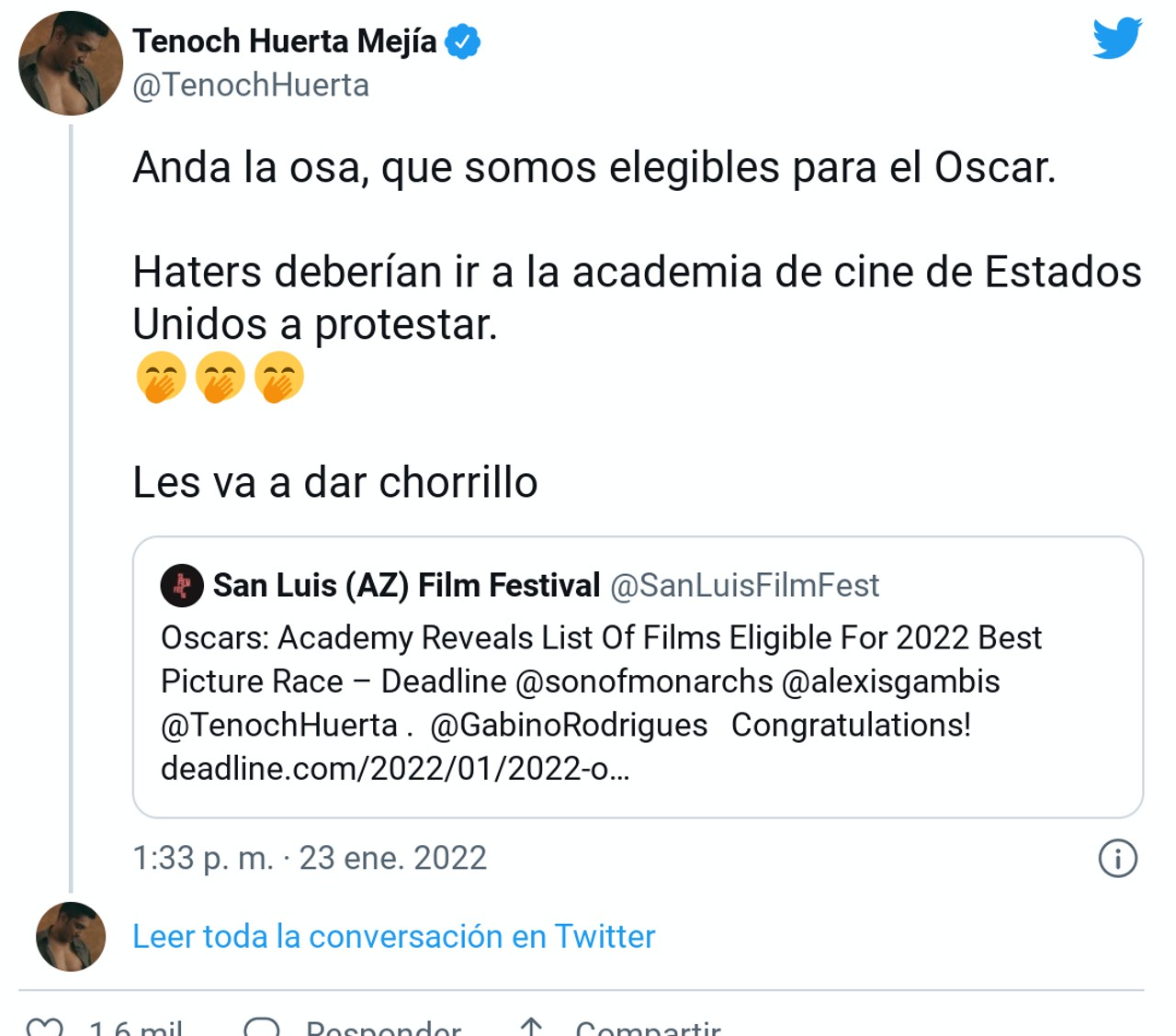Open the profile picture of Tenoch Huerta
1176x1036 pixels.
70,62
